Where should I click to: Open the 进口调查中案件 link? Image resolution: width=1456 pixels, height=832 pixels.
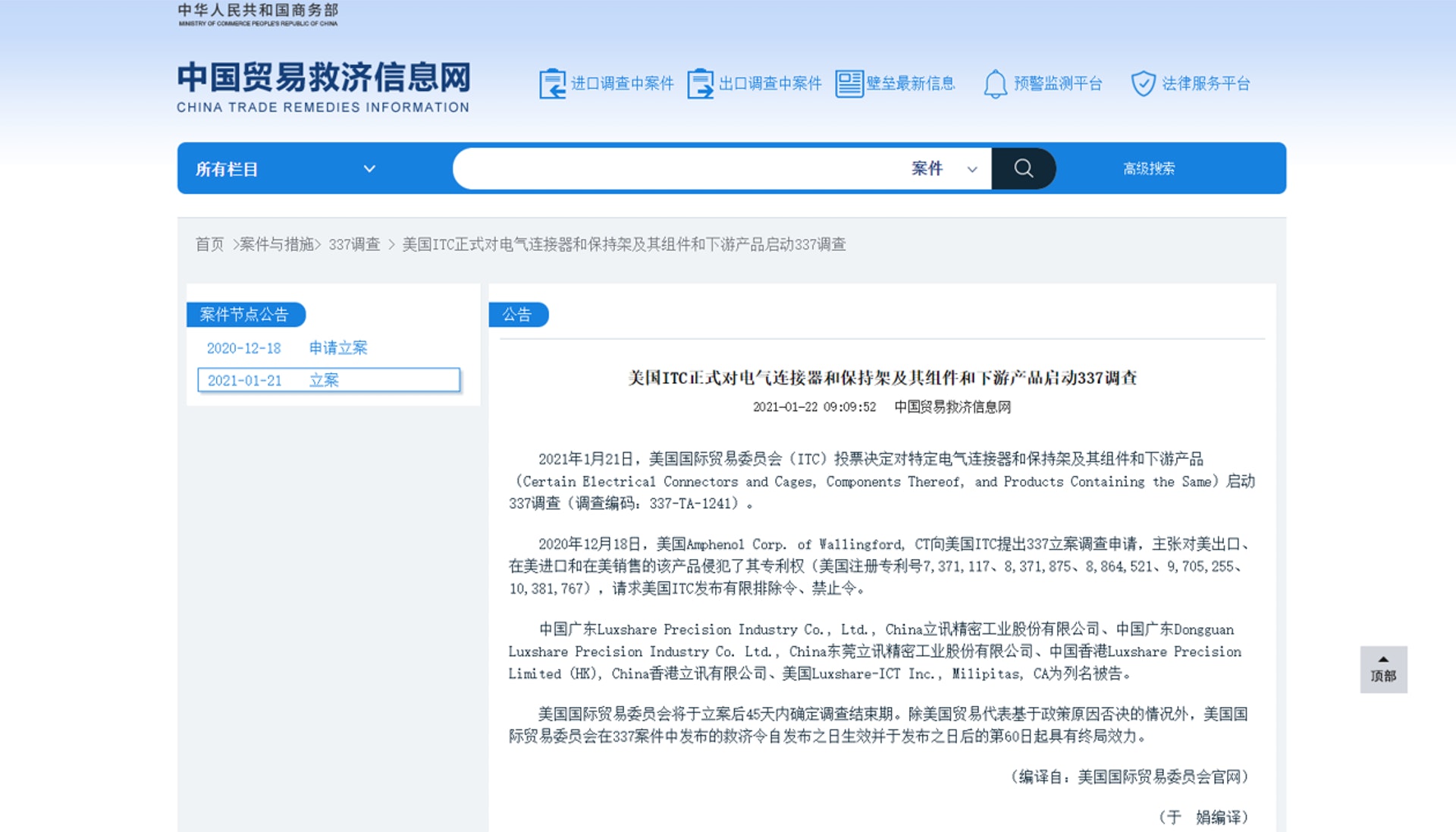point(622,83)
